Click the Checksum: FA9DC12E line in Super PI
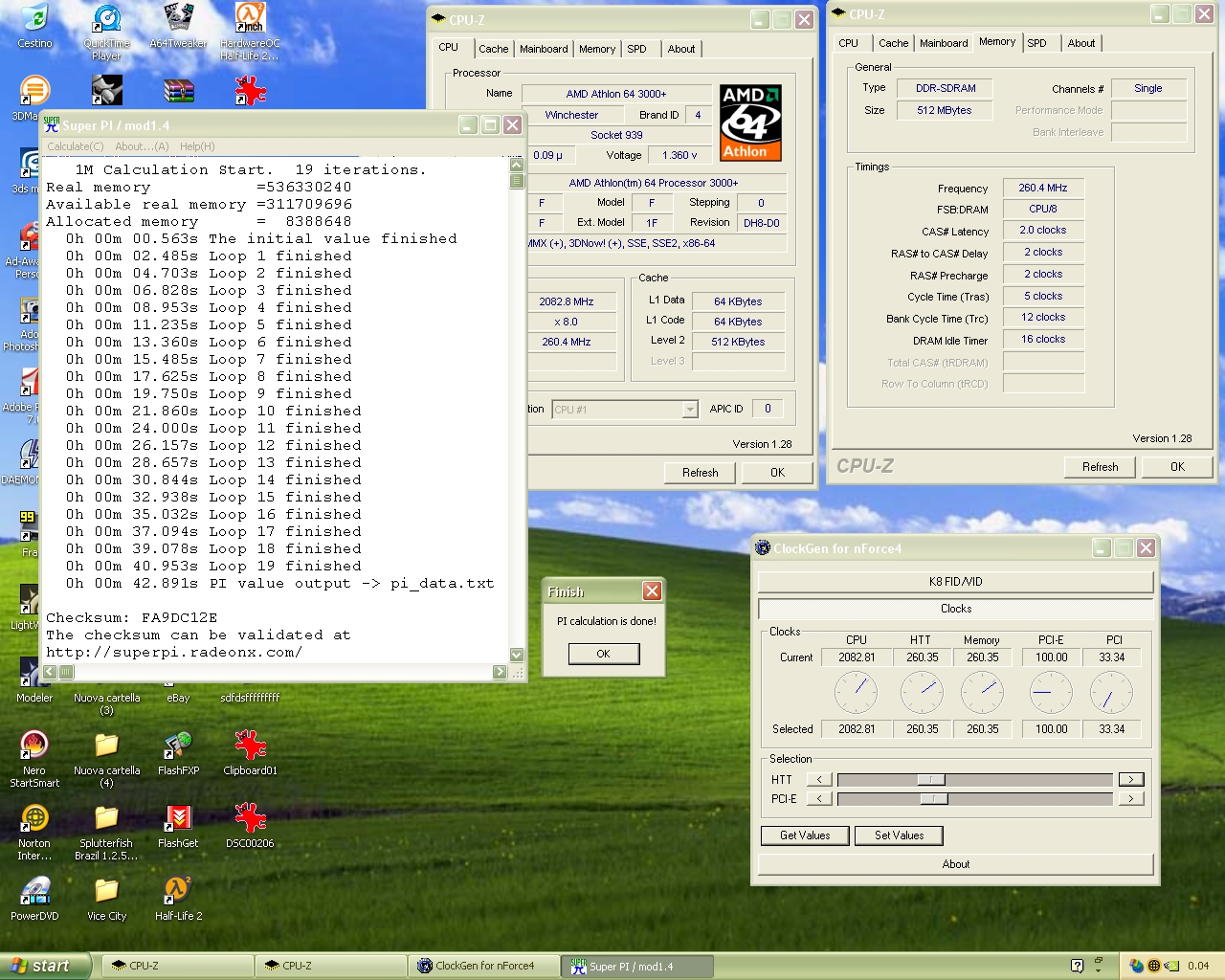1225x980 pixels. (x=132, y=618)
